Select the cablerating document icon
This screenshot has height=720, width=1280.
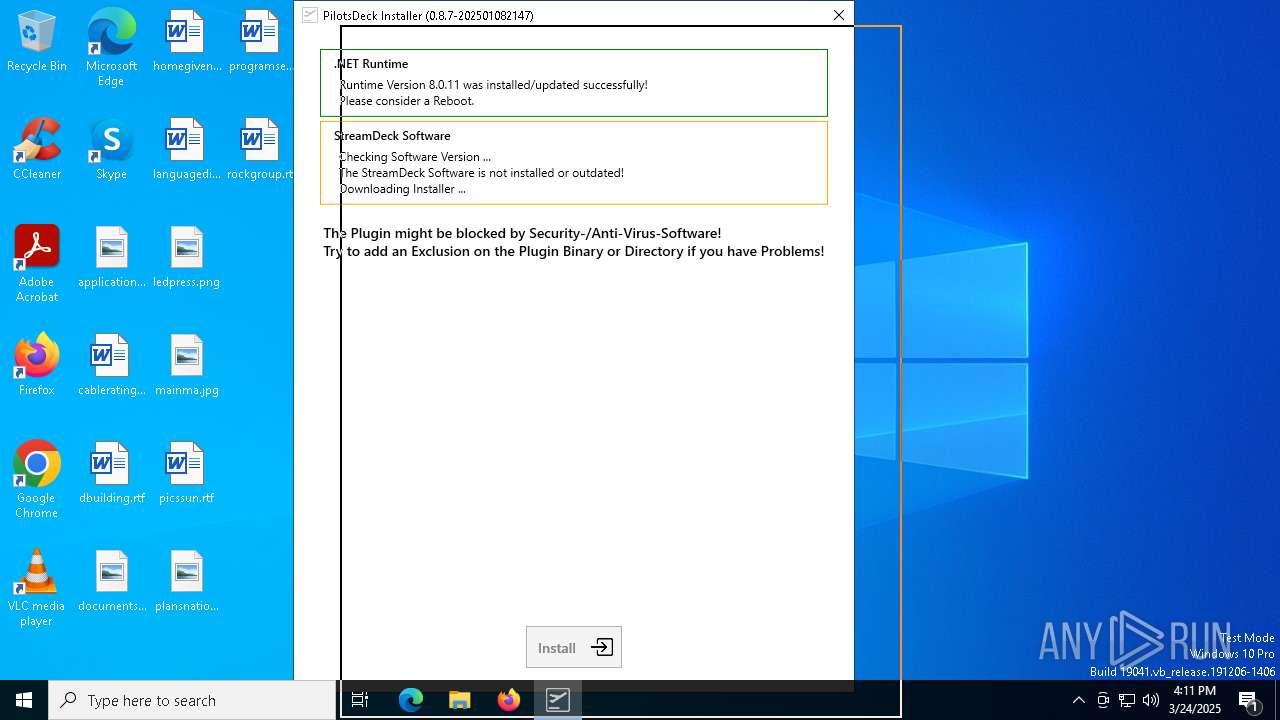(x=111, y=366)
